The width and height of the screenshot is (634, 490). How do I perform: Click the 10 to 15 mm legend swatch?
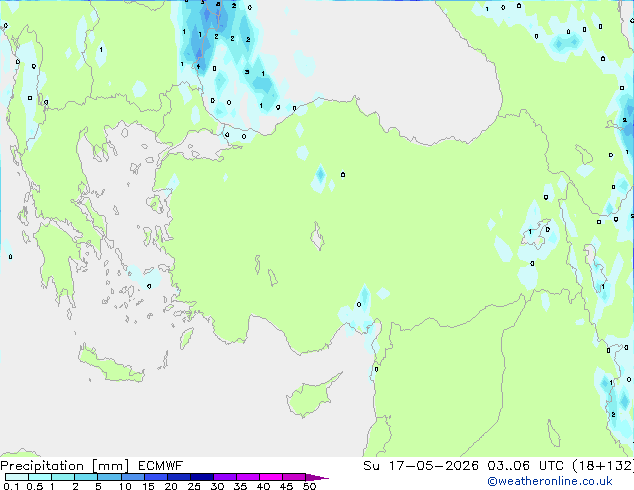point(132,477)
